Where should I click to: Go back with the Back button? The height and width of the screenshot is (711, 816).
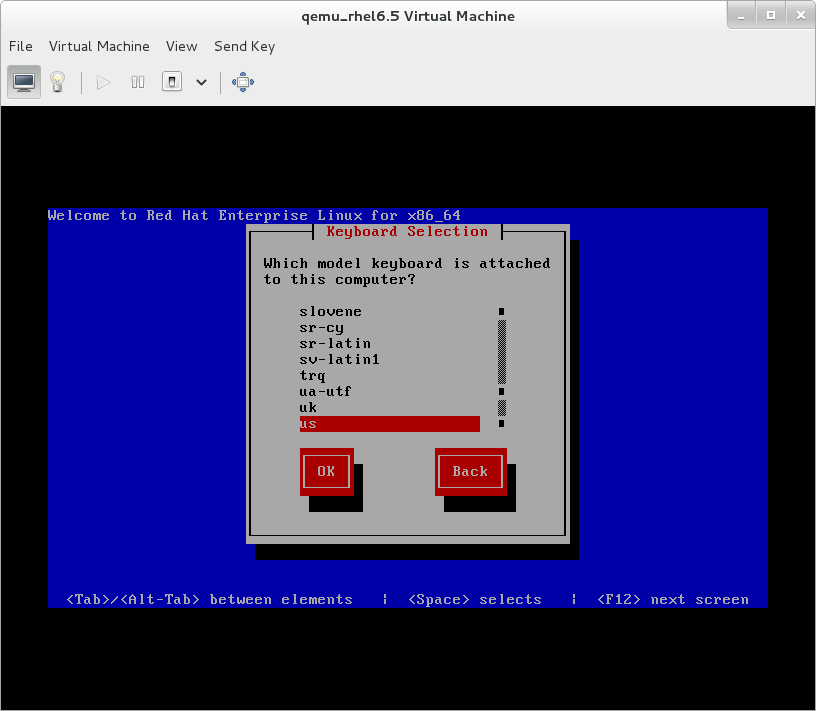[470, 472]
